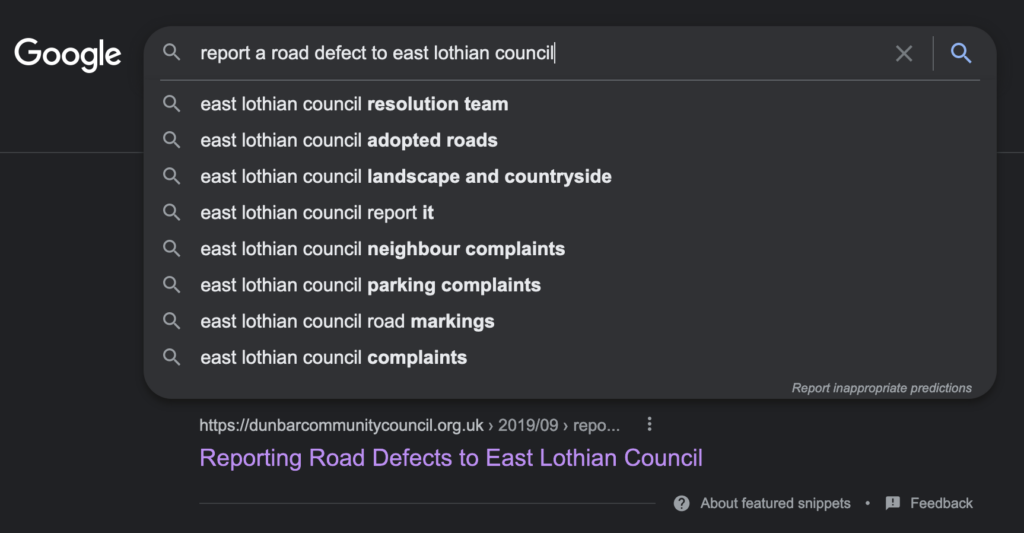Click the question mark icon for featured snippets
This screenshot has height=533, width=1024.
click(x=682, y=503)
